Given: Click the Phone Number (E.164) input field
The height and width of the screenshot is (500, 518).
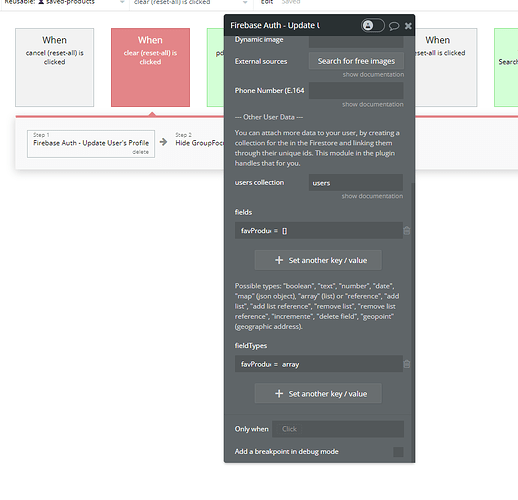Looking at the screenshot, I should pos(356,90).
